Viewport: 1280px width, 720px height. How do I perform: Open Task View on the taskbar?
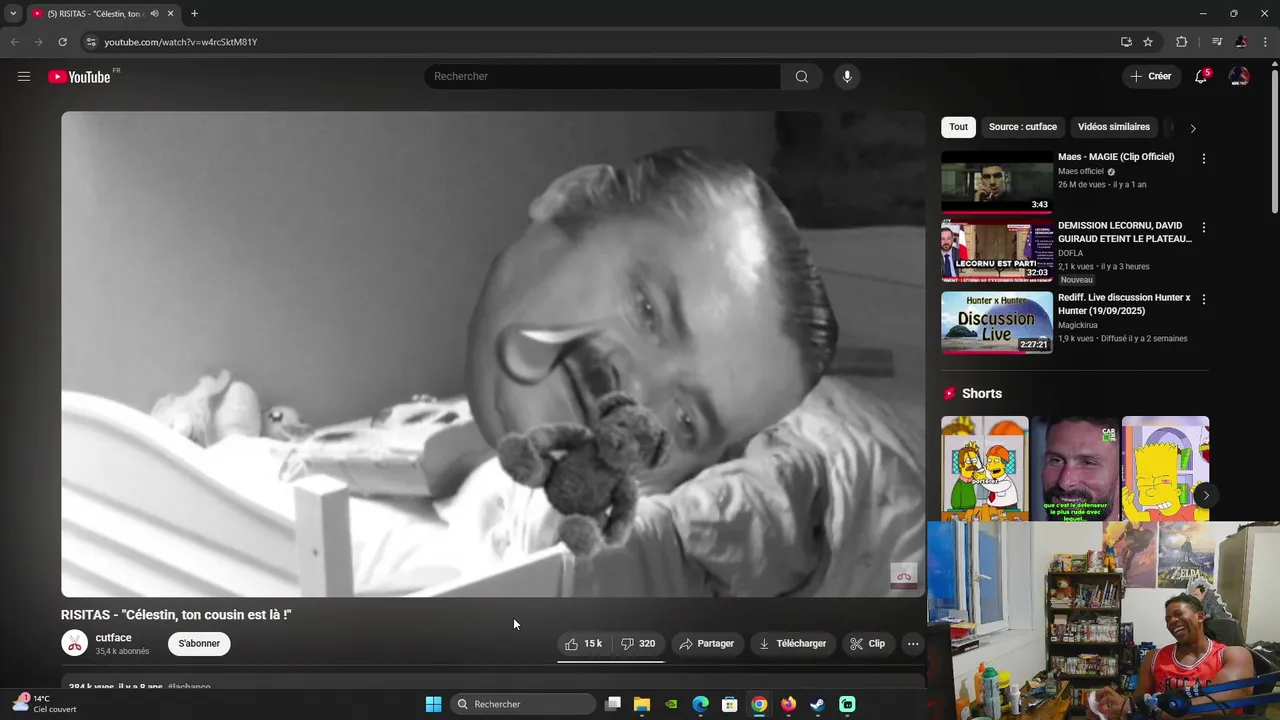click(613, 704)
